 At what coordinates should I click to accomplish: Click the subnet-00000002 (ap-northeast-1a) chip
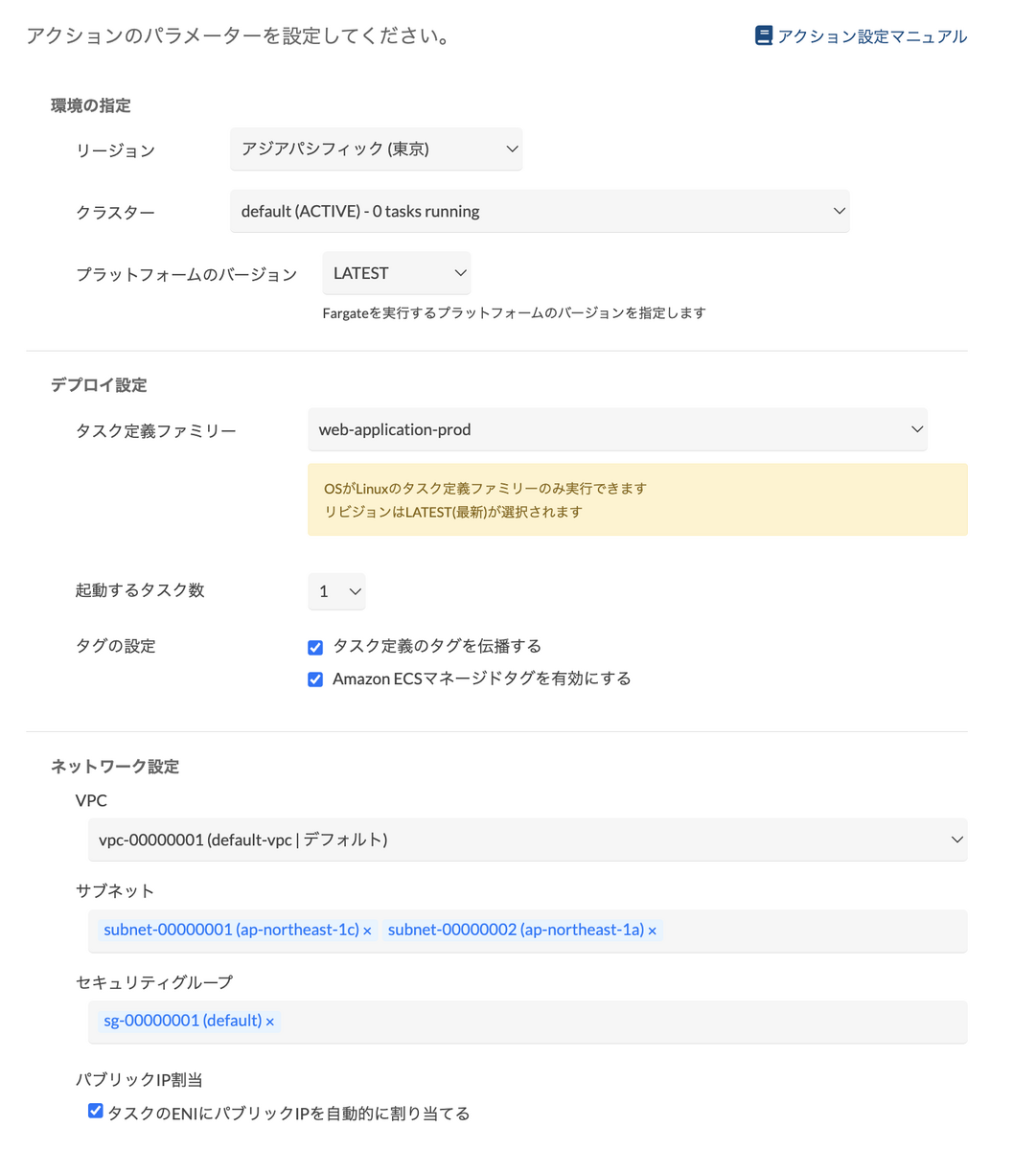[x=513, y=929]
